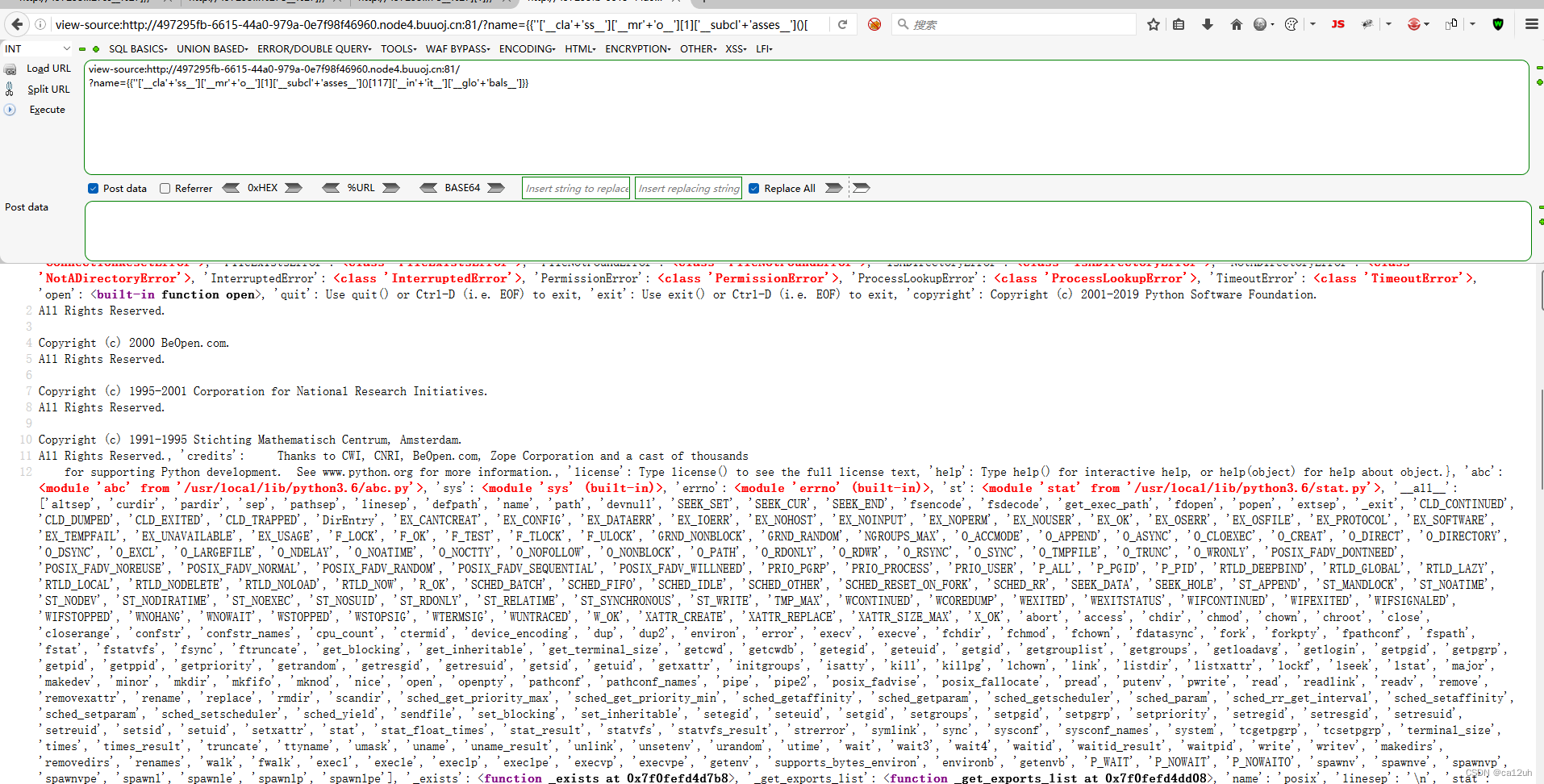Open the bookmarks list clipboard icon
This screenshot has width=1544, height=784.
pyautogui.click(x=1179, y=24)
